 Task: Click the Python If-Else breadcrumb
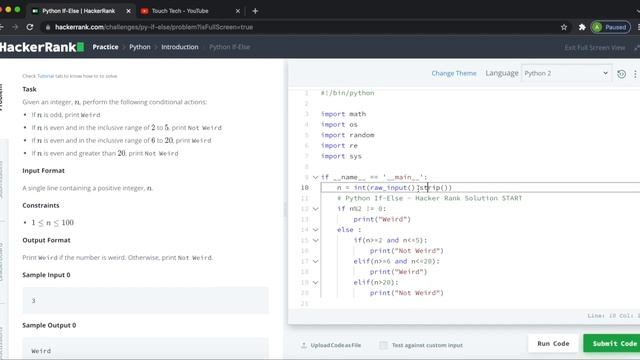pos(229,47)
